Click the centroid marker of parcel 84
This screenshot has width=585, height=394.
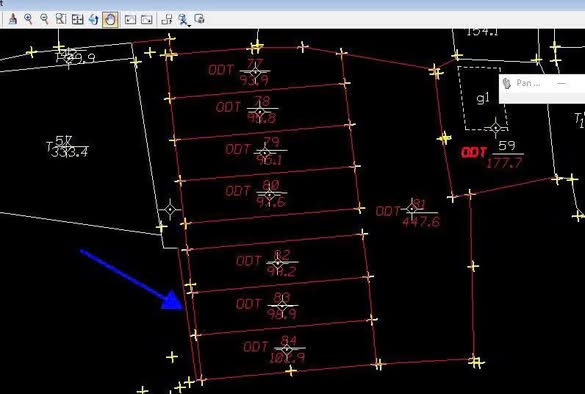(x=287, y=350)
